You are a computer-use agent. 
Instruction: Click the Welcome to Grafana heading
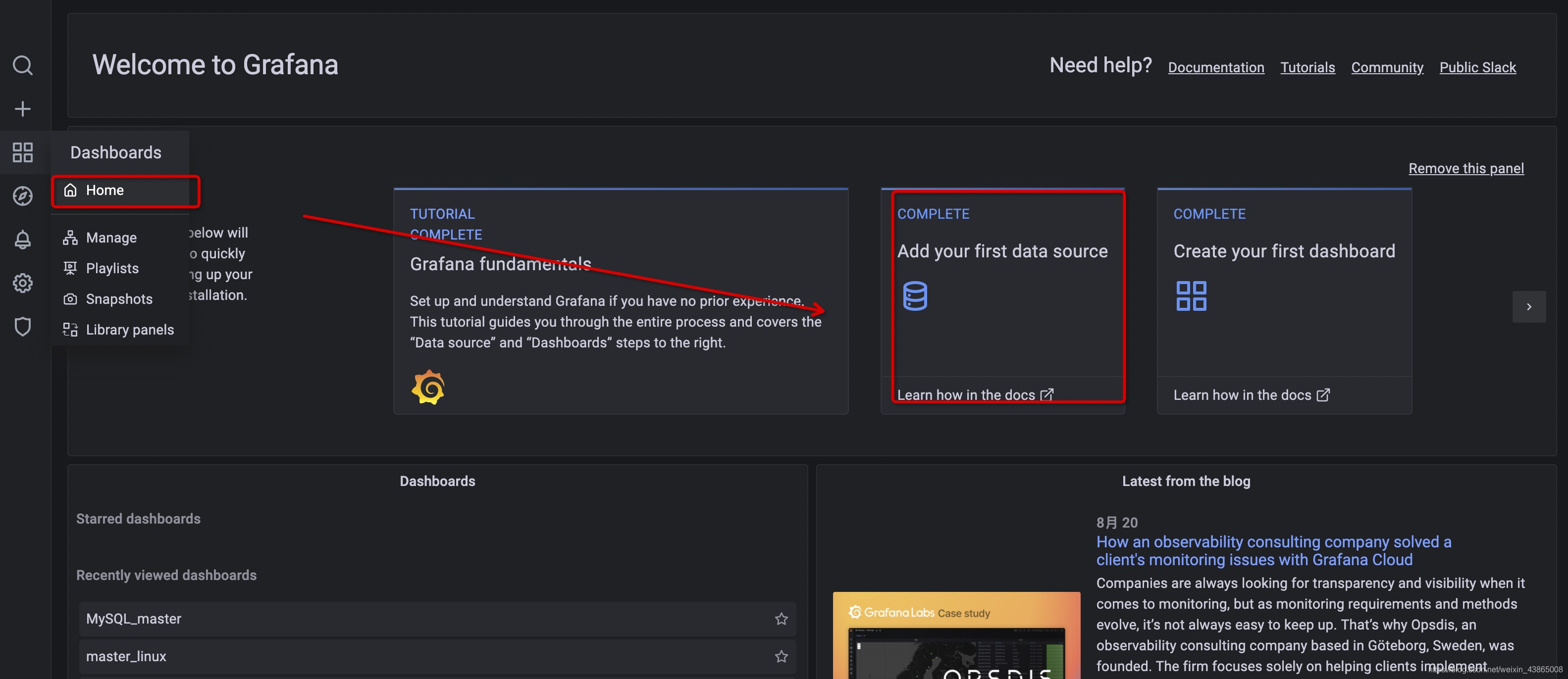pos(215,64)
